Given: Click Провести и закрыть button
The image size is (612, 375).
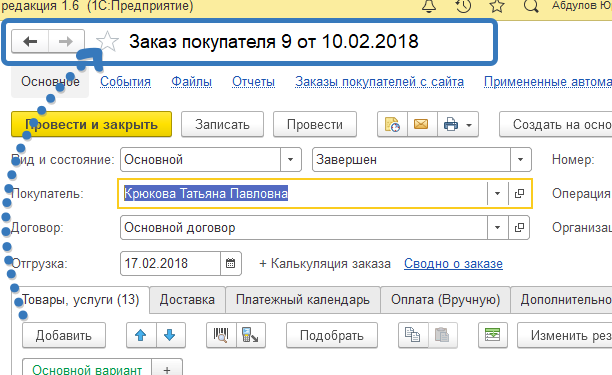Looking at the screenshot, I should click(91, 124).
